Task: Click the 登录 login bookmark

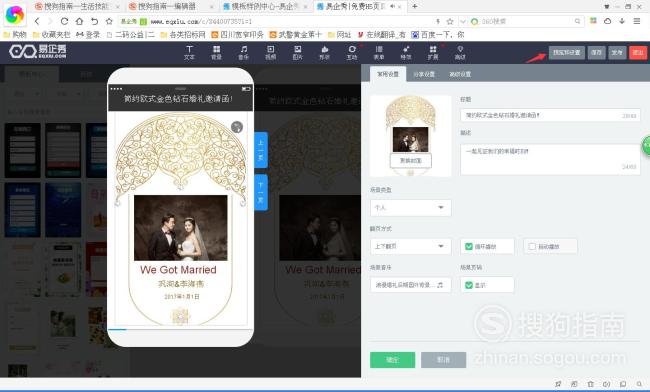Action: (x=88, y=35)
